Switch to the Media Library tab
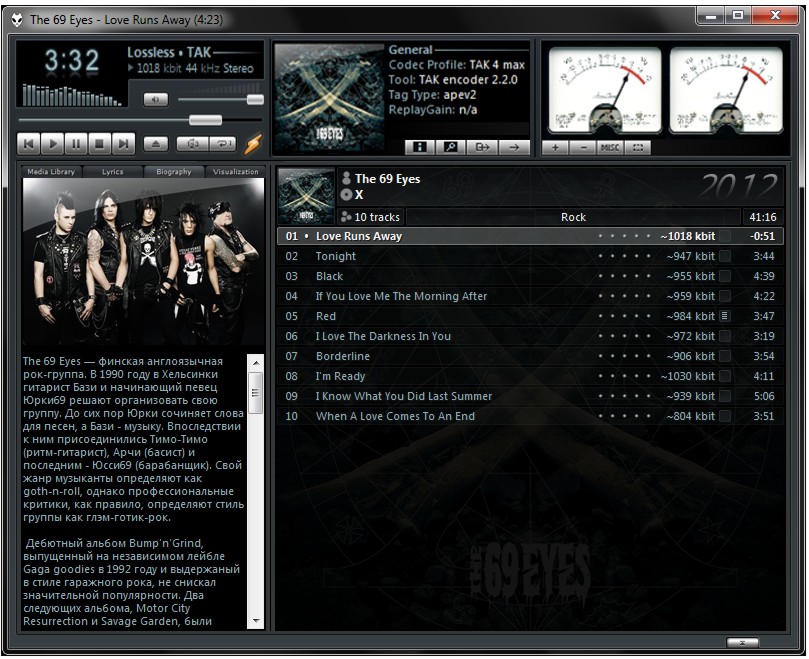The image size is (809, 659). coord(51,172)
